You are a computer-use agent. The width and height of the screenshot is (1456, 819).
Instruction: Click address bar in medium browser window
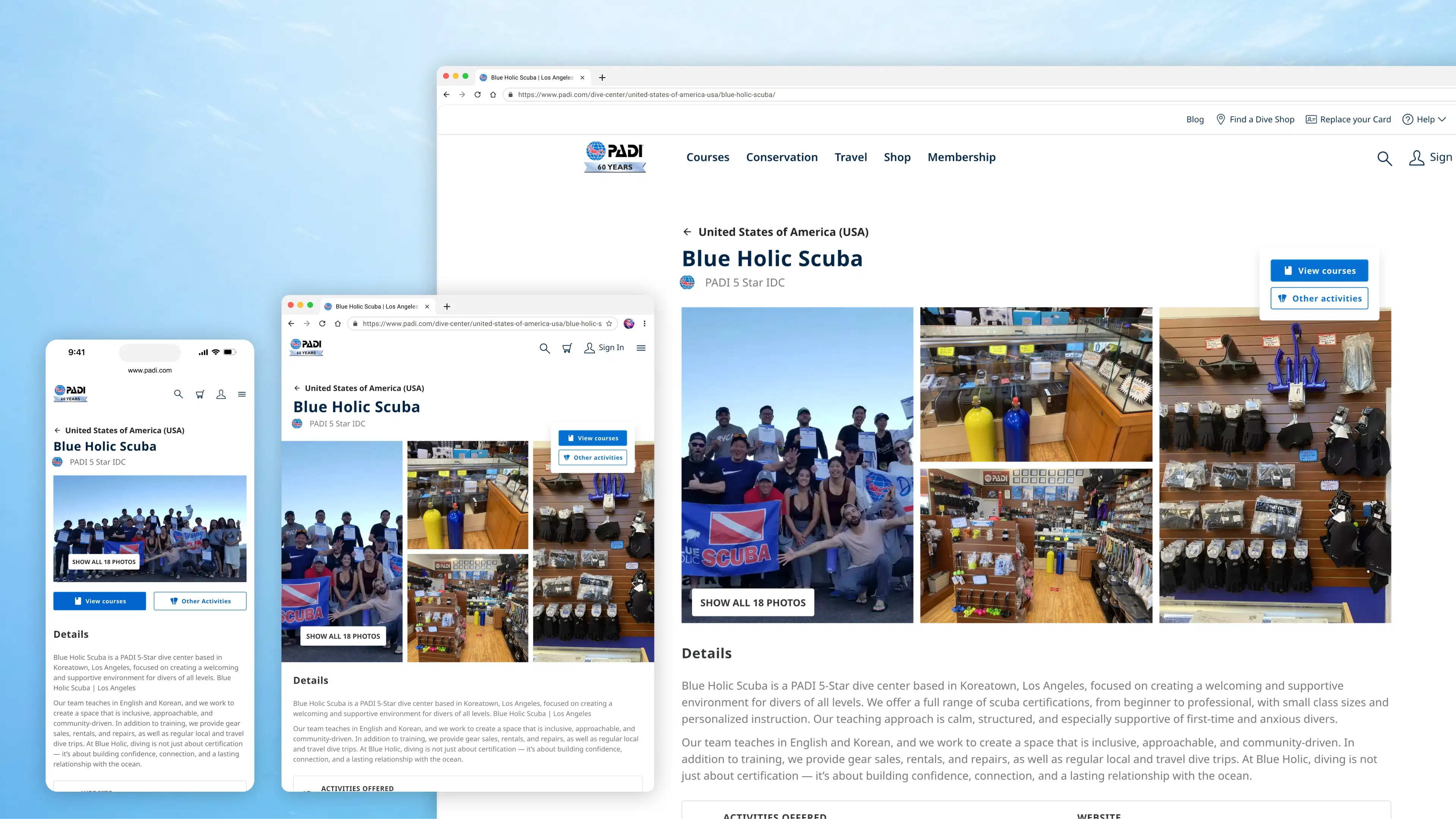[482, 324]
